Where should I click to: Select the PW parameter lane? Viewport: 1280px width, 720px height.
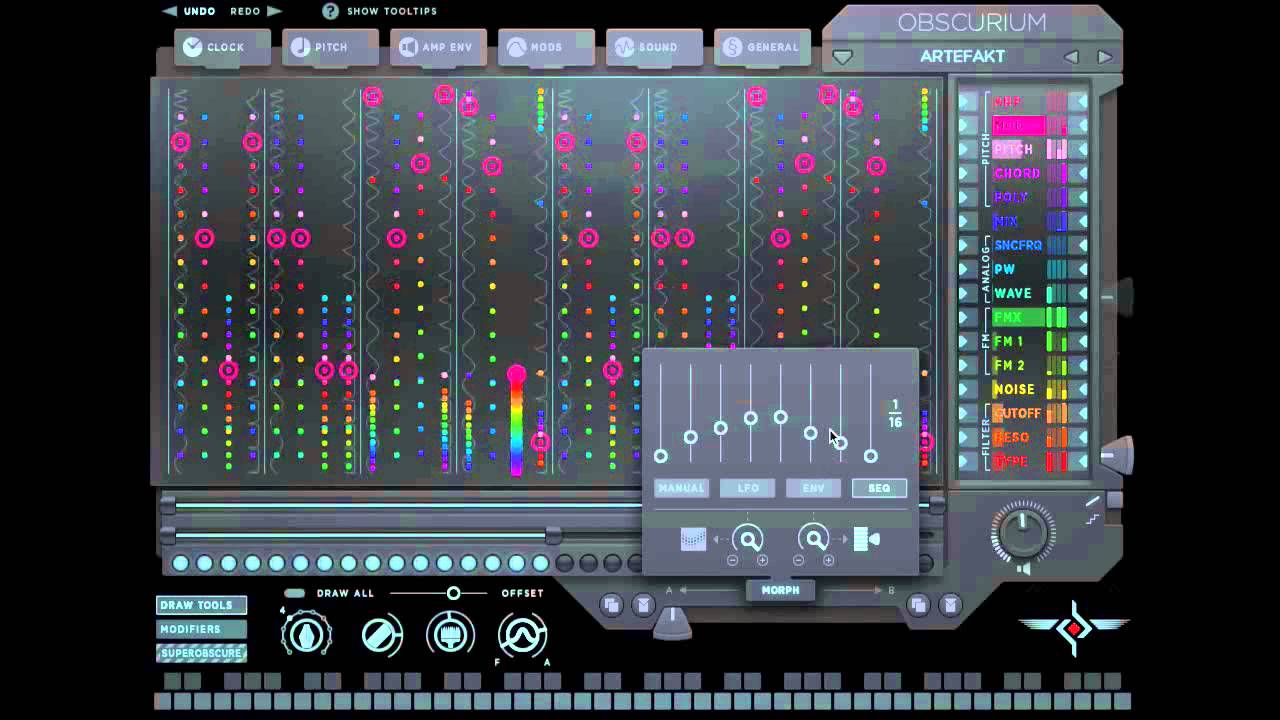(x=1018, y=269)
